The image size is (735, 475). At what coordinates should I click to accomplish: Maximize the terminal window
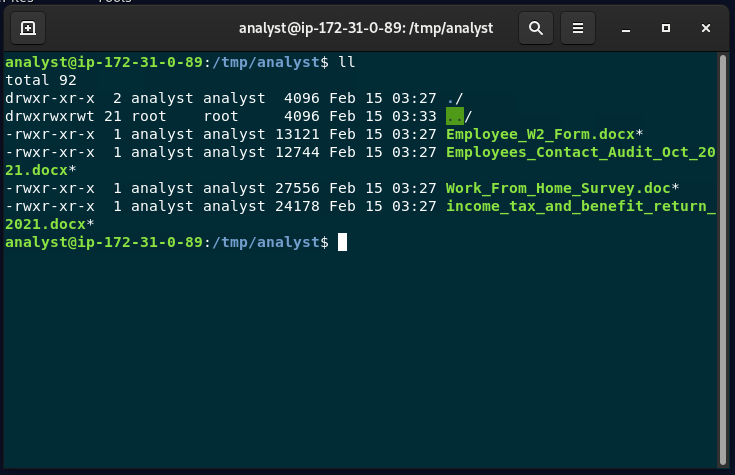pyautogui.click(x=666, y=28)
